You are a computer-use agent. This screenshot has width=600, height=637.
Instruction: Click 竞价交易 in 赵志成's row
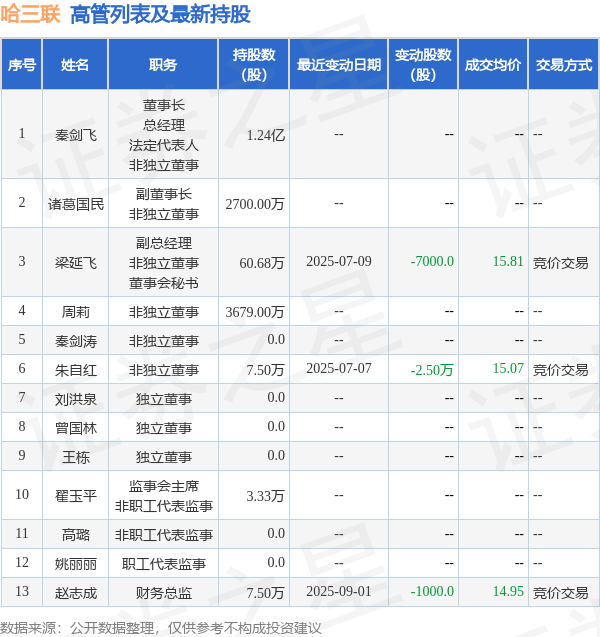click(x=560, y=593)
